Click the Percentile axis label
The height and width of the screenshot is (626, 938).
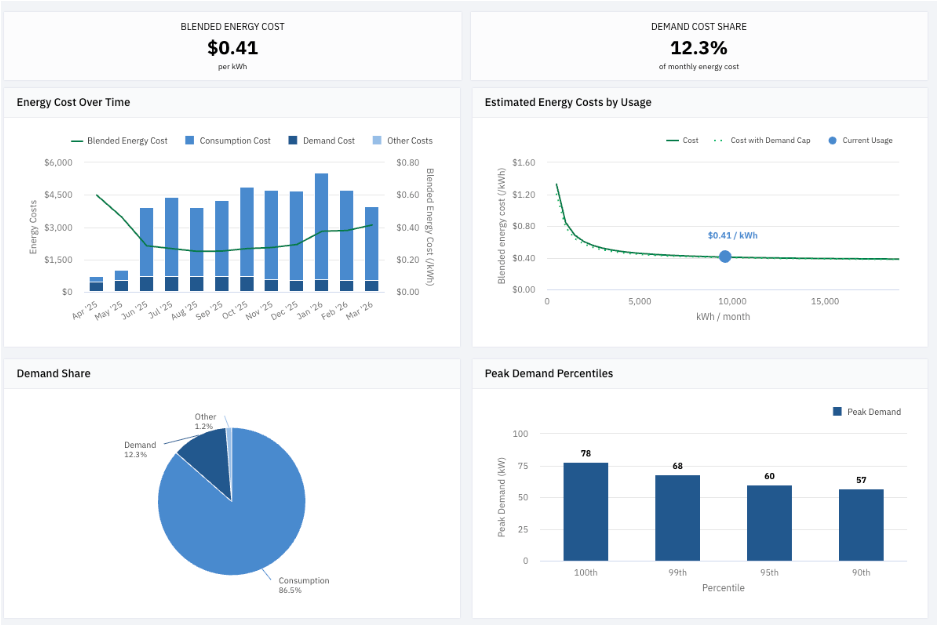click(x=723, y=588)
